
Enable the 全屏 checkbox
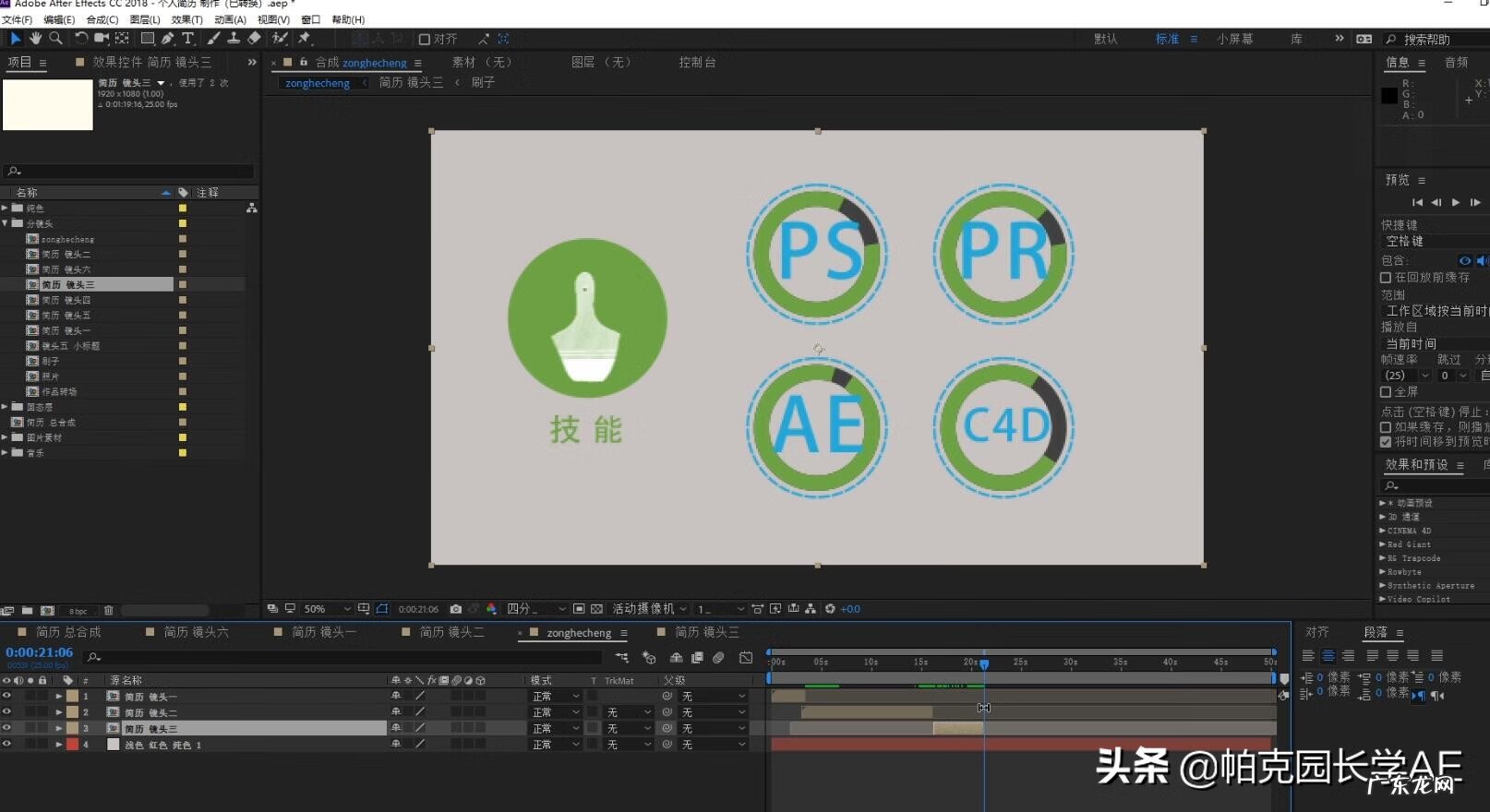point(1386,391)
